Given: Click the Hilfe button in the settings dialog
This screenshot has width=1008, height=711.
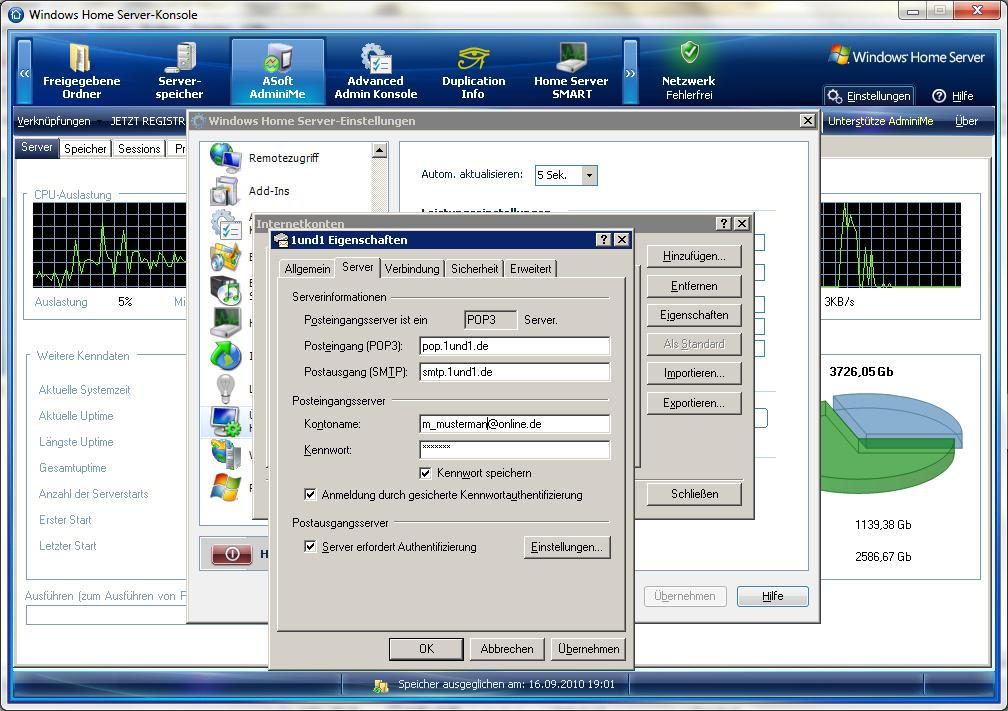Looking at the screenshot, I should (x=773, y=596).
